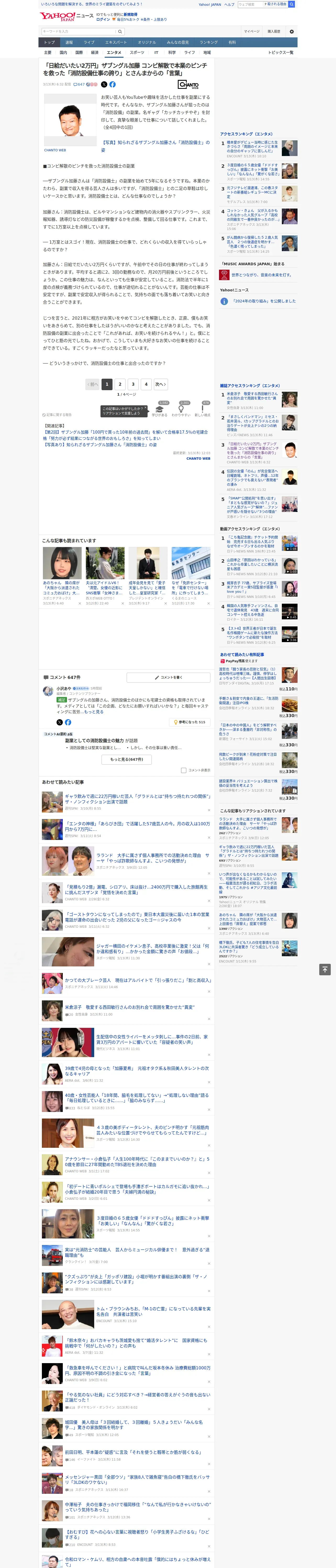Share the article on X below the headline

tap(104, 85)
